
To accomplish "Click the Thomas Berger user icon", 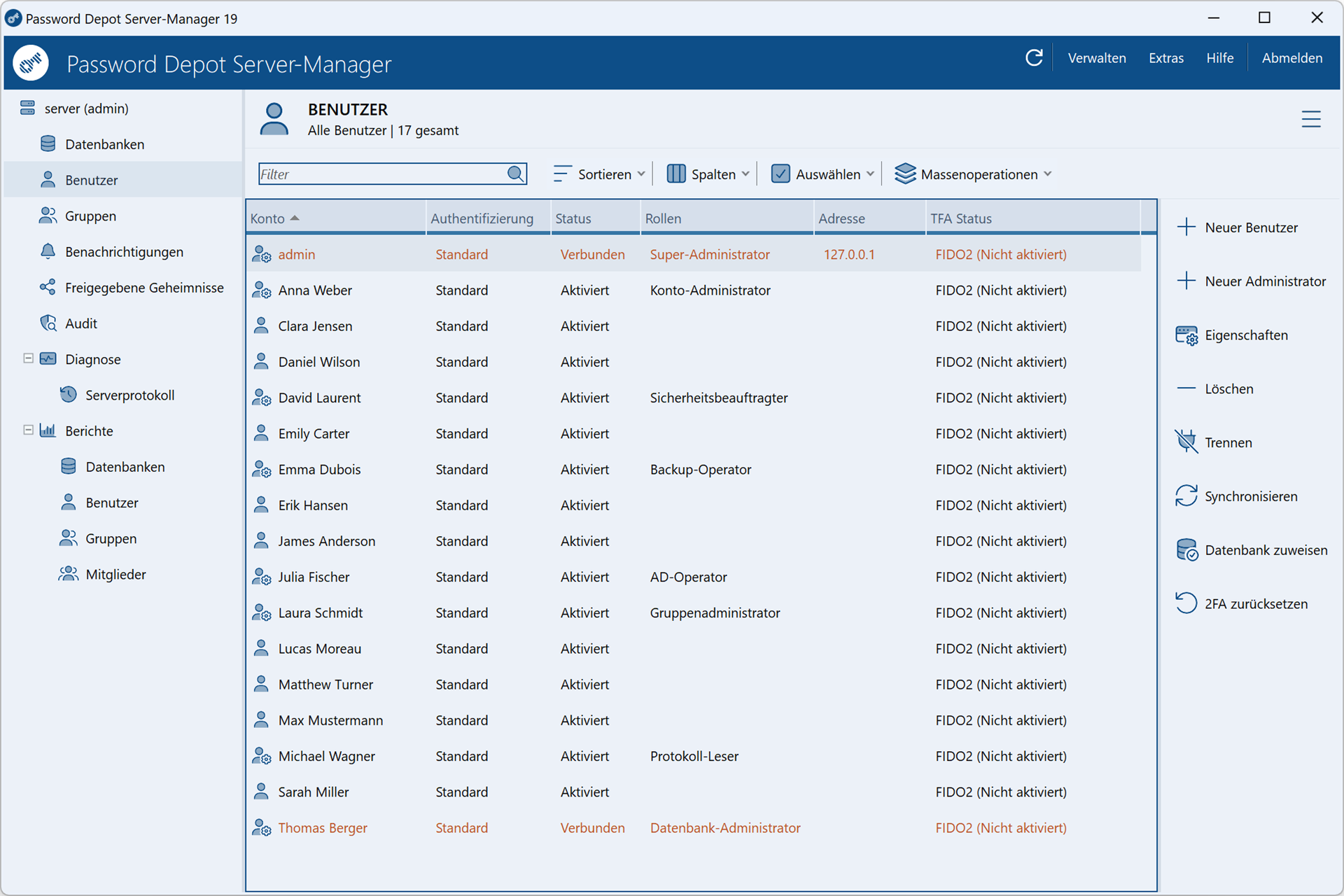I will (261, 827).
